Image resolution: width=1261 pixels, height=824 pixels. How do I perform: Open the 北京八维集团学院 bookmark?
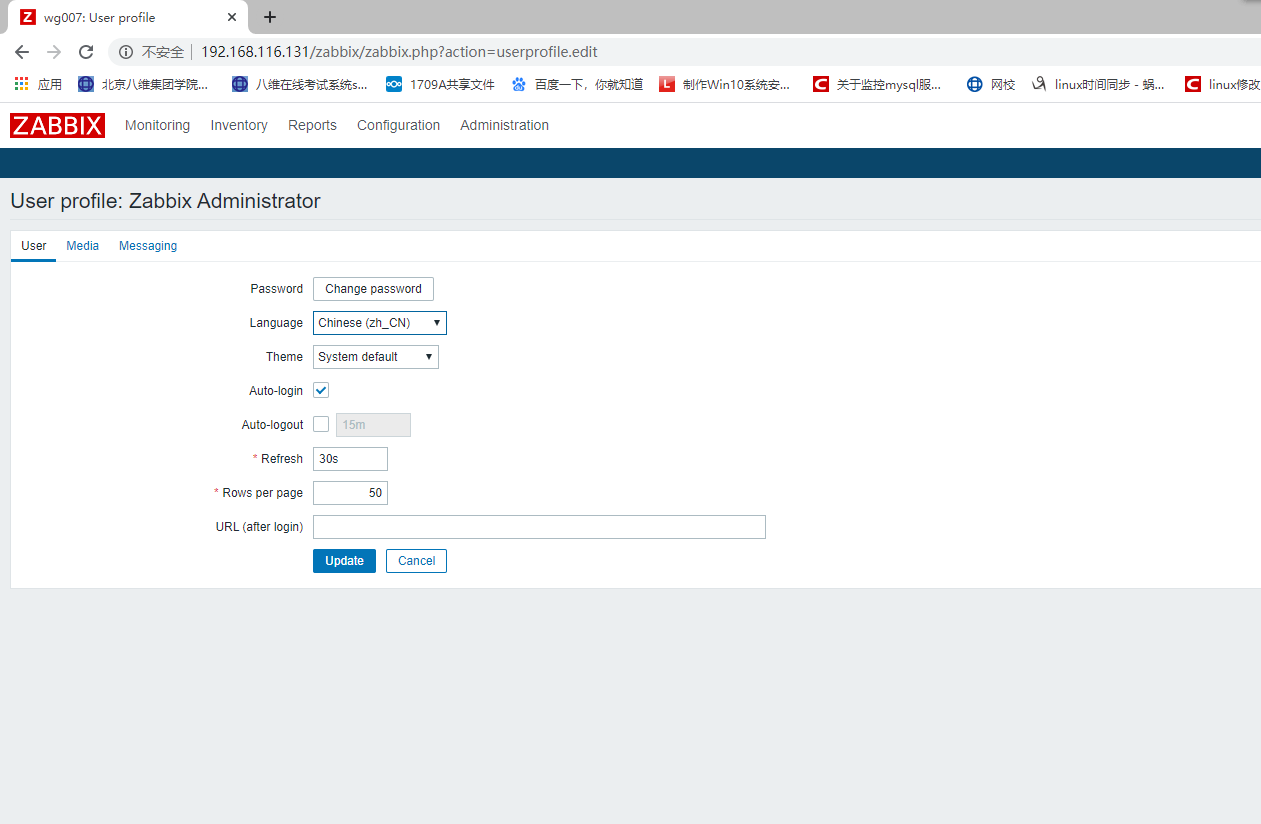143,85
